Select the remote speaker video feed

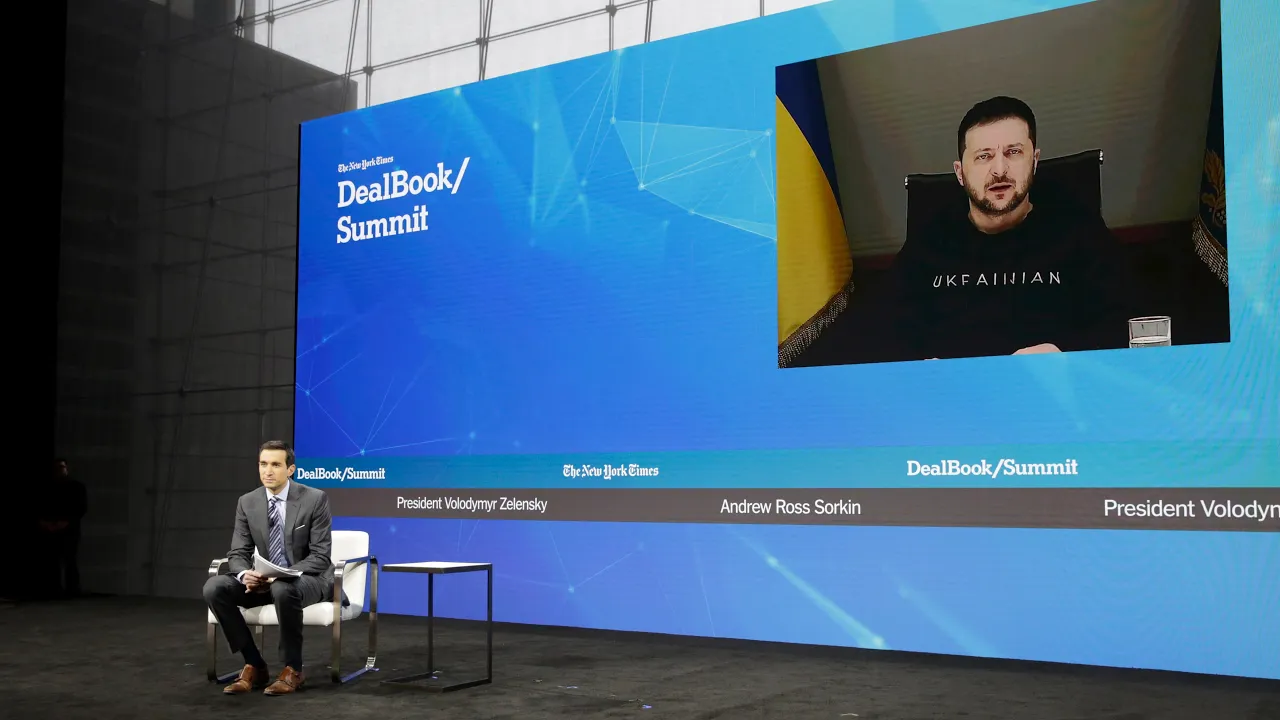[1001, 185]
